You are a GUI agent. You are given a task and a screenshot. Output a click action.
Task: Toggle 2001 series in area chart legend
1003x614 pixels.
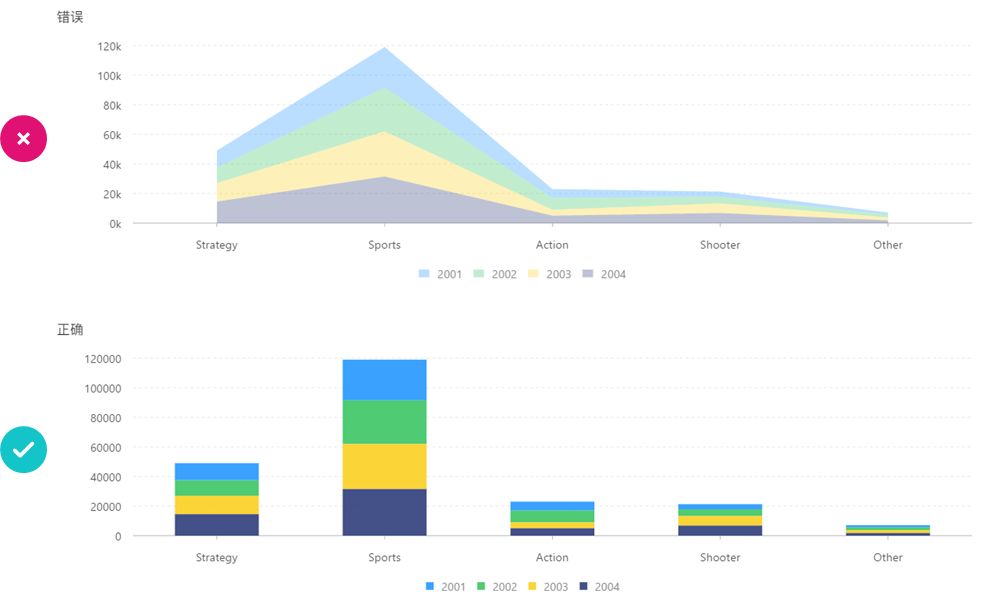coord(440,274)
